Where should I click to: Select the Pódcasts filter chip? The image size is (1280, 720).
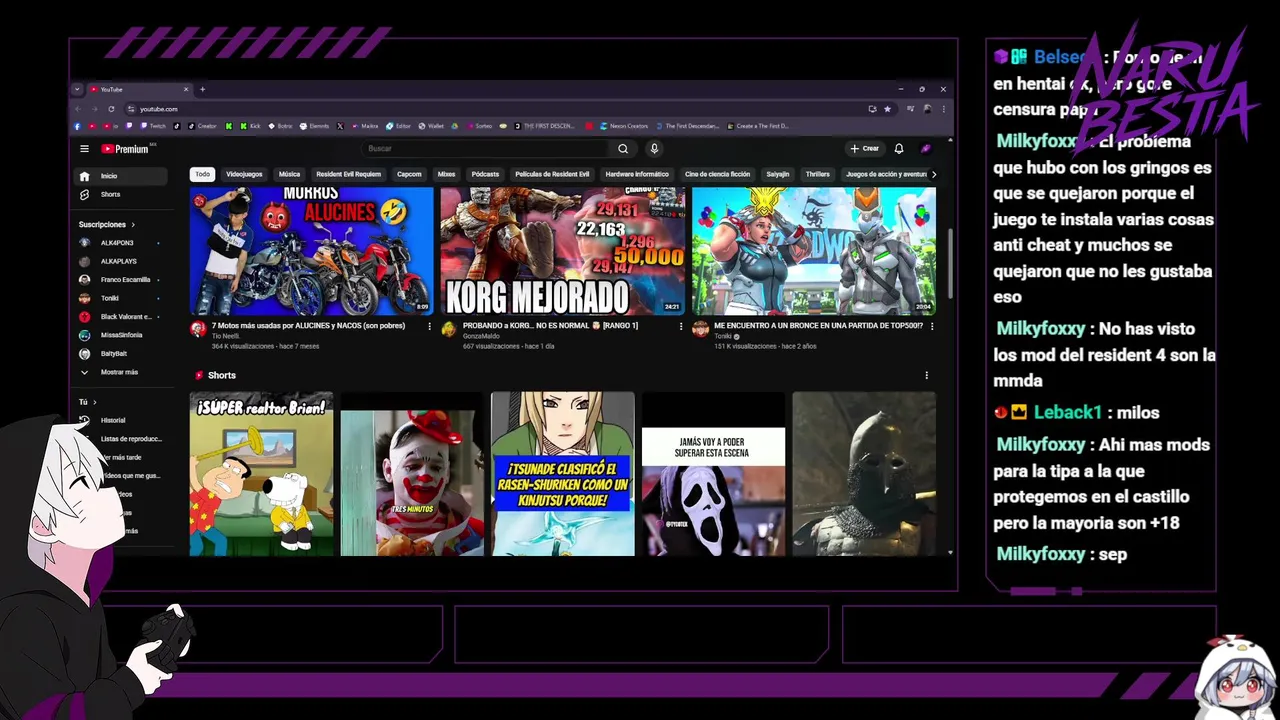(485, 174)
